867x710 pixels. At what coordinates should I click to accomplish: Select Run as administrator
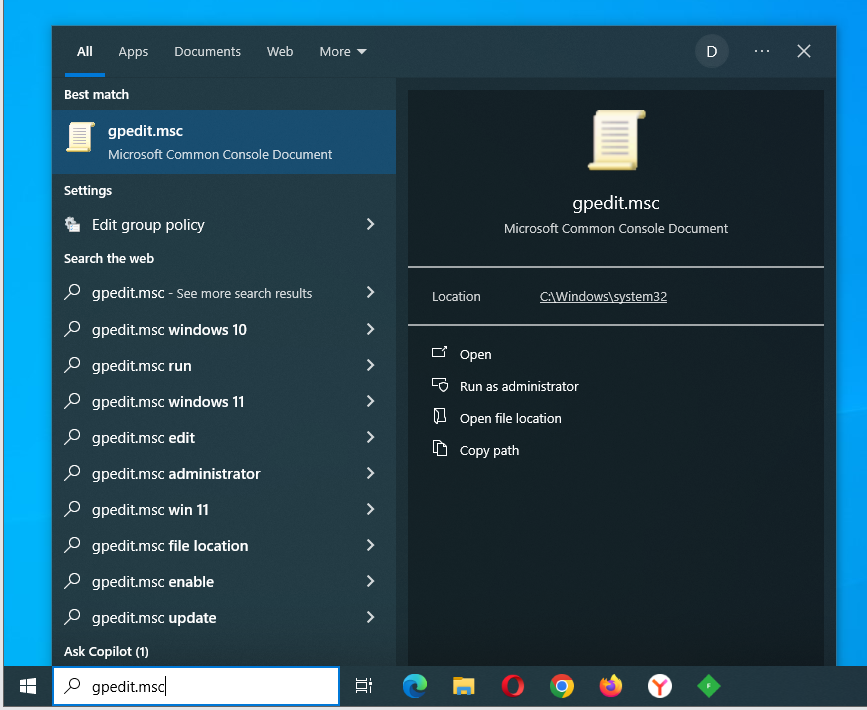518,386
